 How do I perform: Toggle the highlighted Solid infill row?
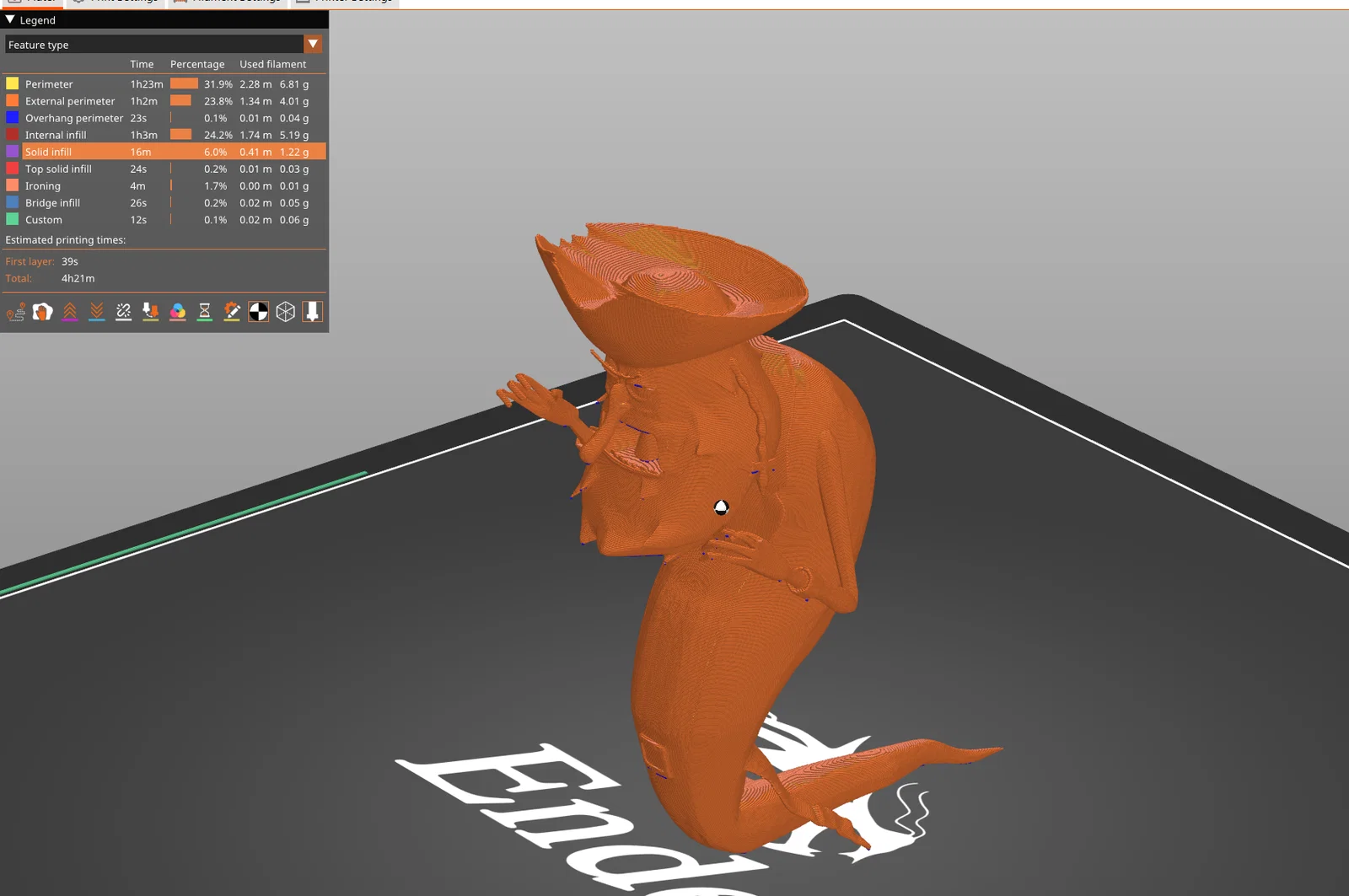click(x=165, y=152)
